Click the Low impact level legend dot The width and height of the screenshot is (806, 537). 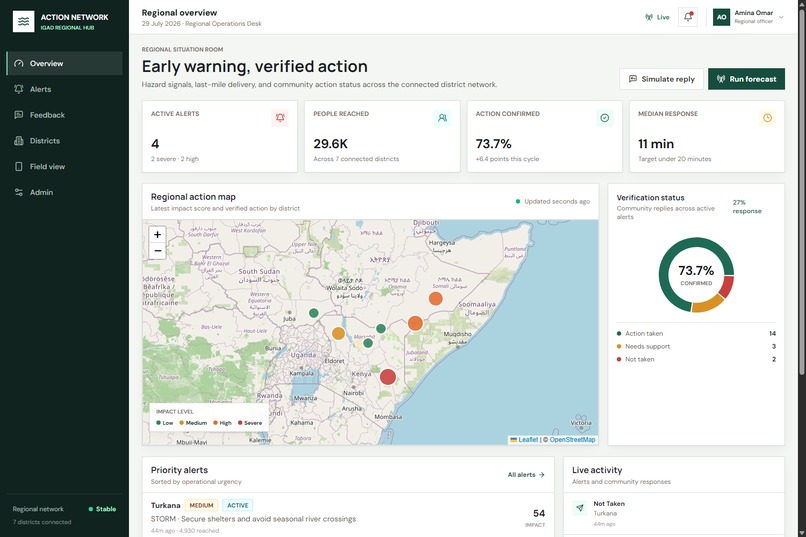158,423
